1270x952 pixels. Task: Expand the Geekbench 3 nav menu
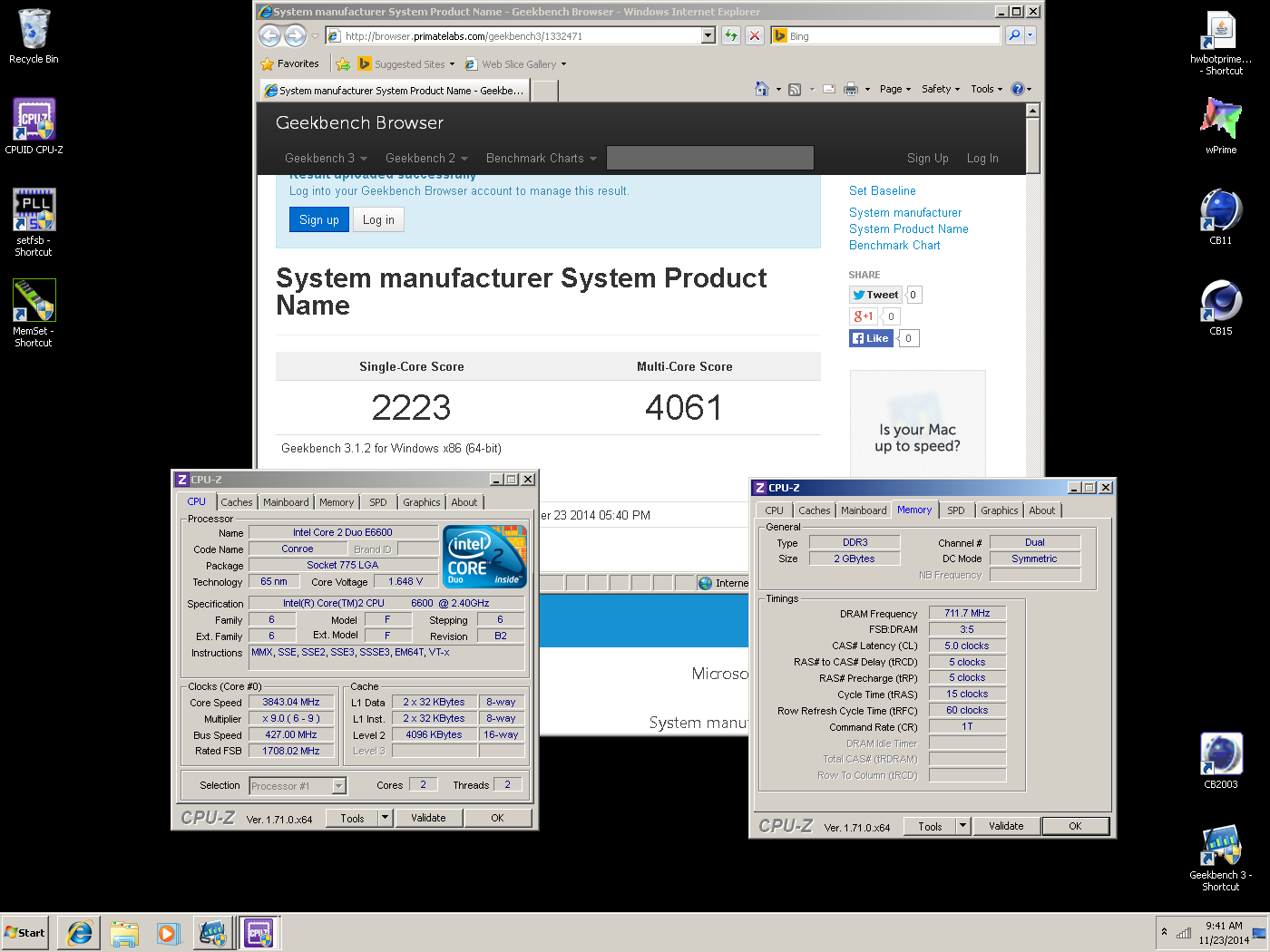[x=326, y=158]
